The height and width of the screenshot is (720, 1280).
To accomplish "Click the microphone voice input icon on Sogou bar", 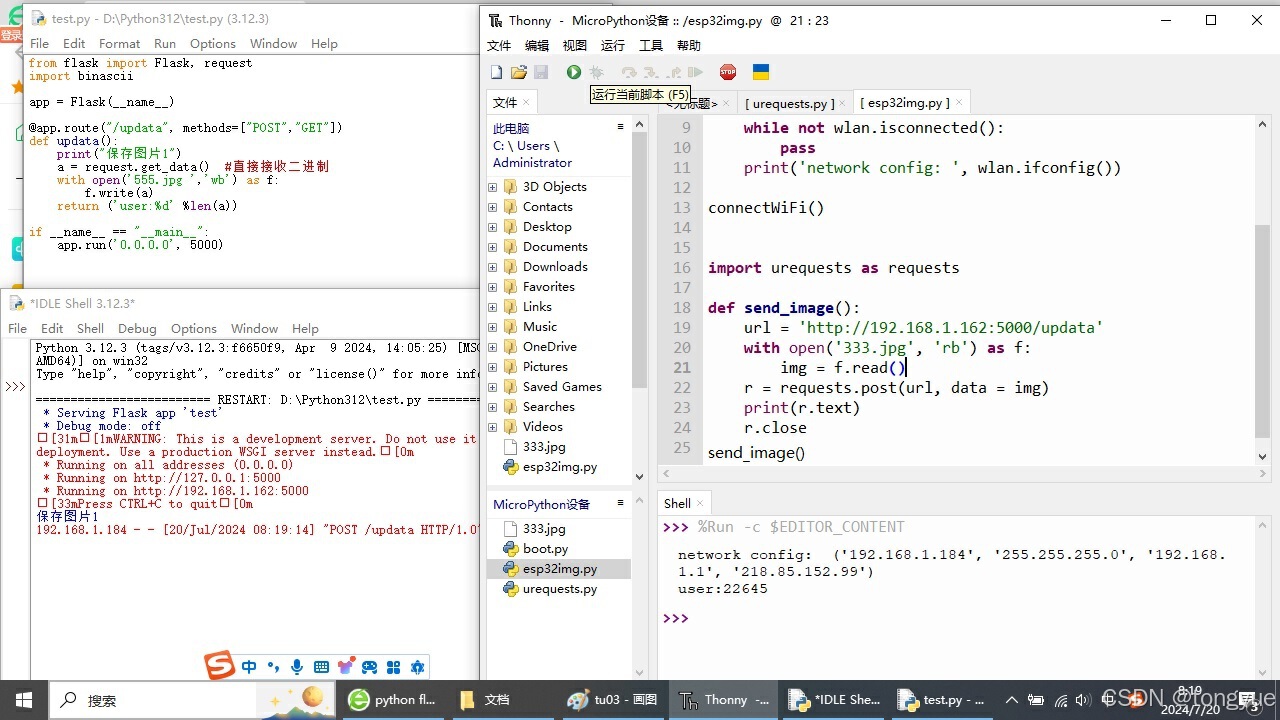I will click(x=297, y=667).
